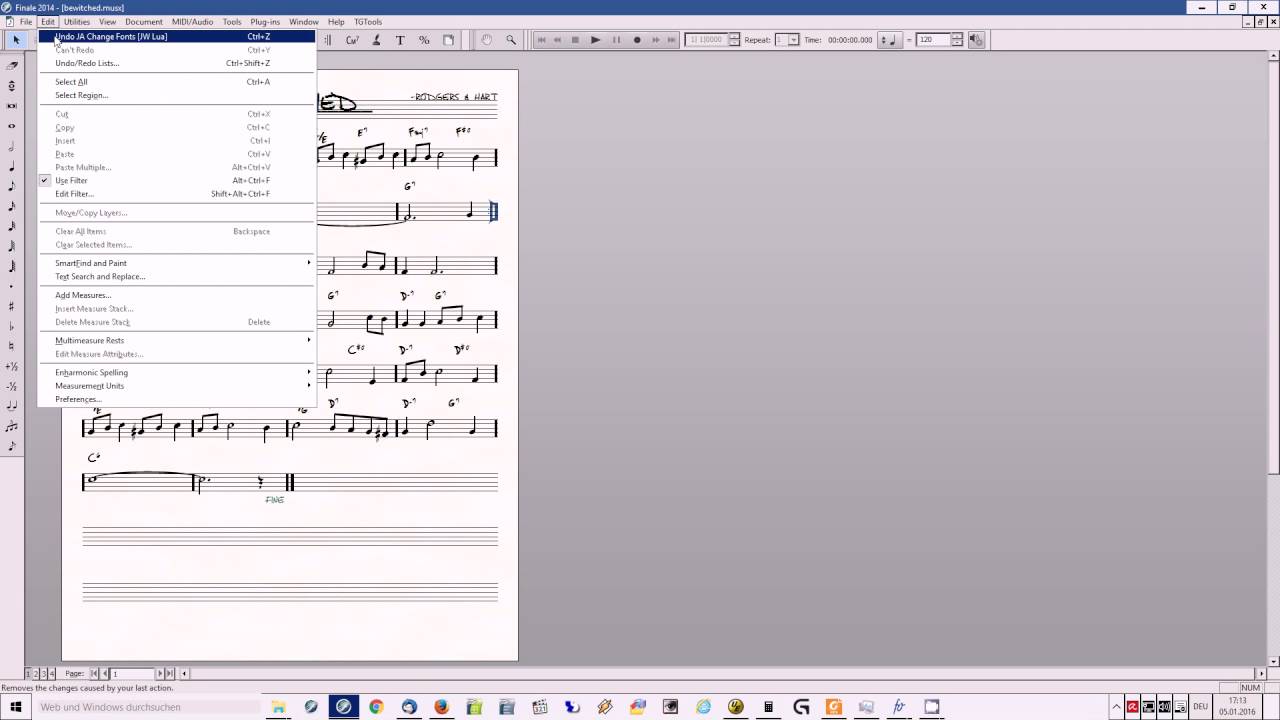
Task: Open the MIDI/Audio menu
Action: 192,22
